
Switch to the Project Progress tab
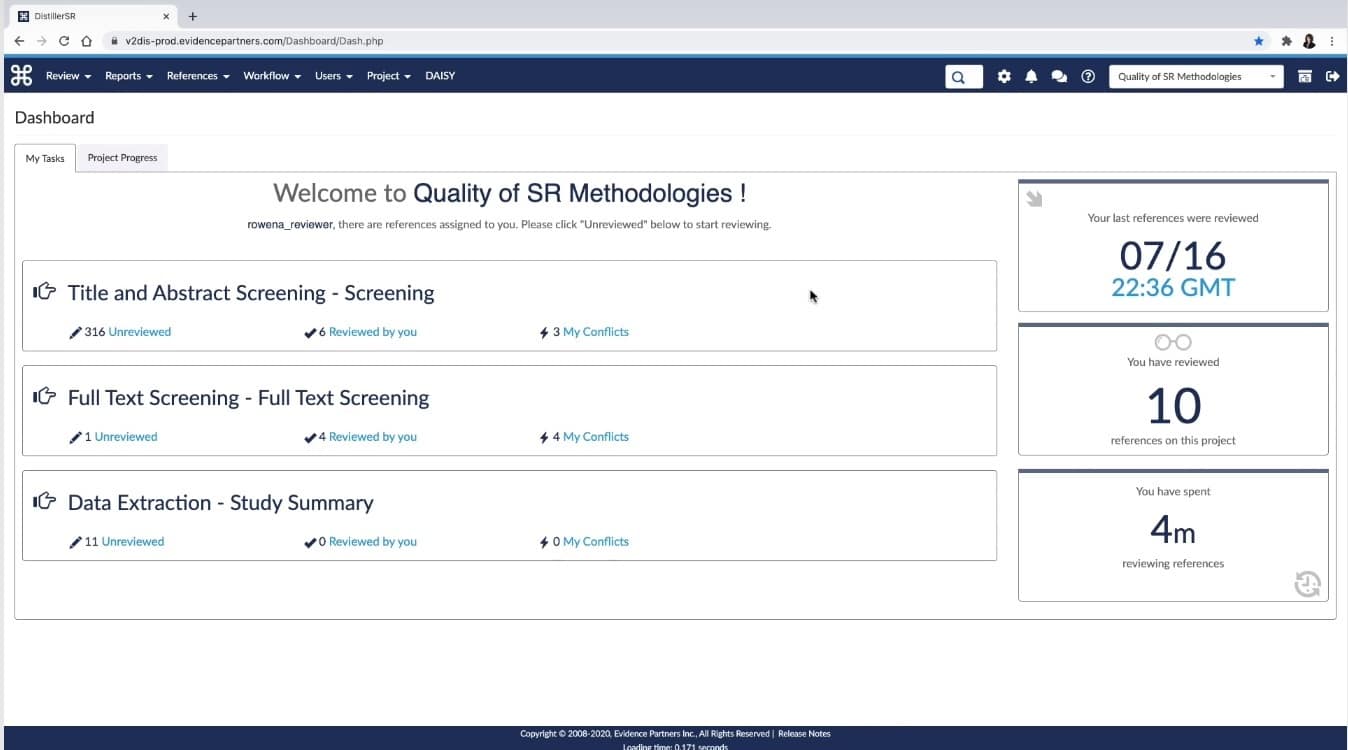[x=122, y=158]
